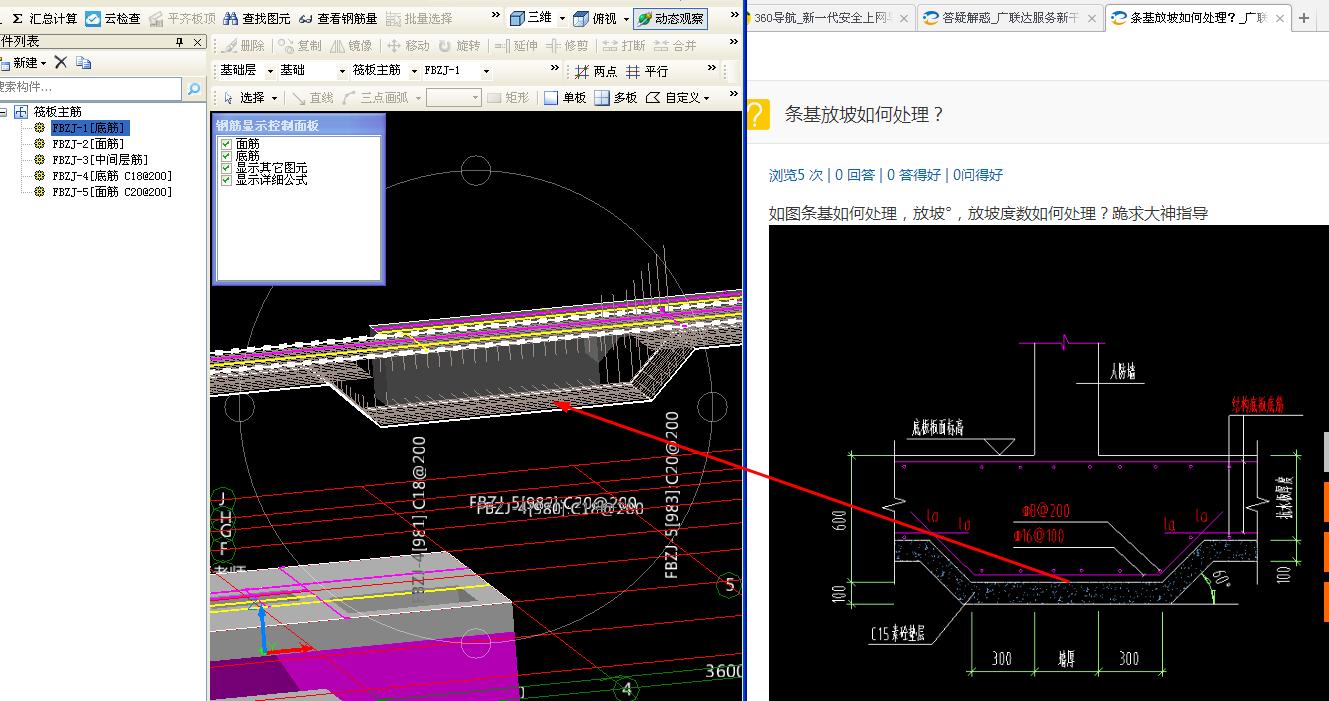Click the 0问得好 link
The height and width of the screenshot is (701, 1329).
[x=977, y=175]
